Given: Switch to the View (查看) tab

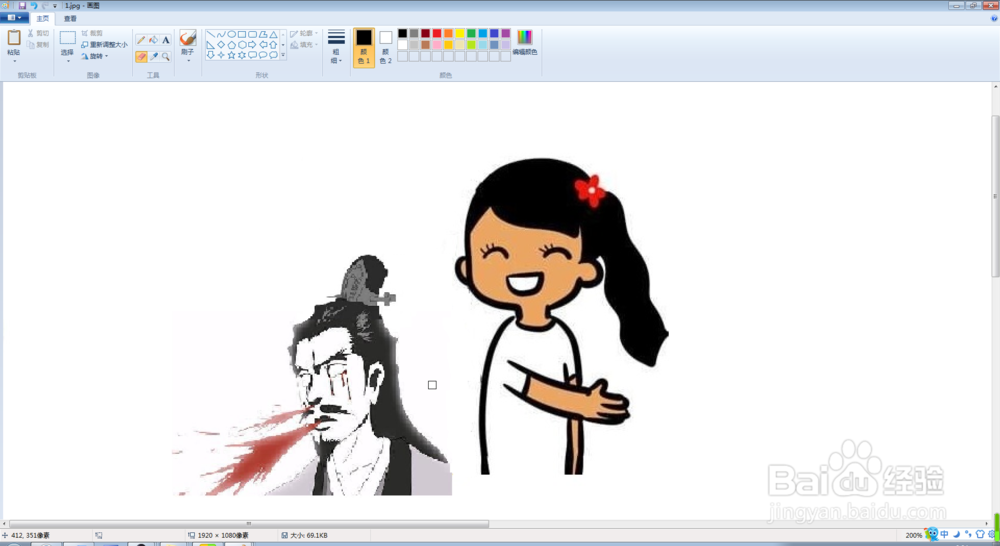Looking at the screenshot, I should click(70, 18).
